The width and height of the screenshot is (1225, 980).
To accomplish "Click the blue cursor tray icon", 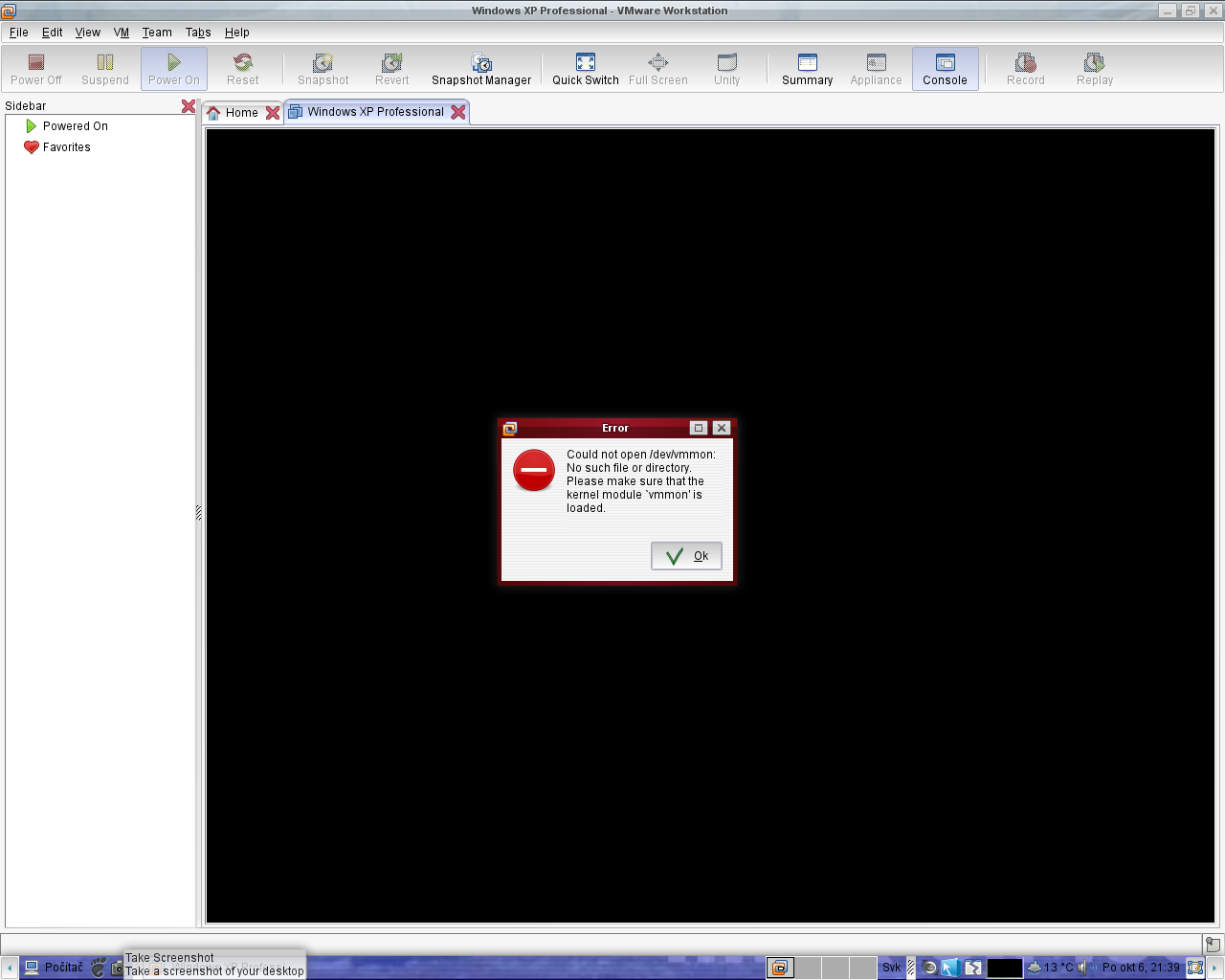I will coord(950,968).
